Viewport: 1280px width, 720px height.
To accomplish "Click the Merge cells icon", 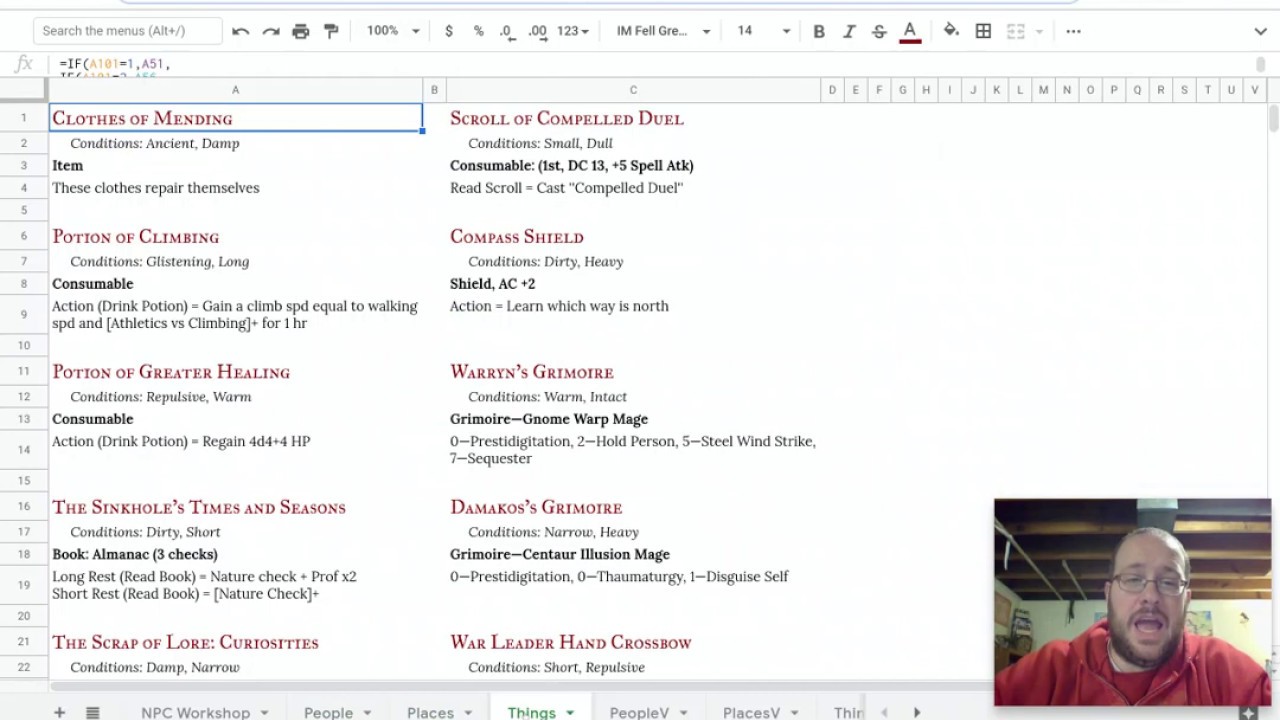I will click(x=1016, y=31).
